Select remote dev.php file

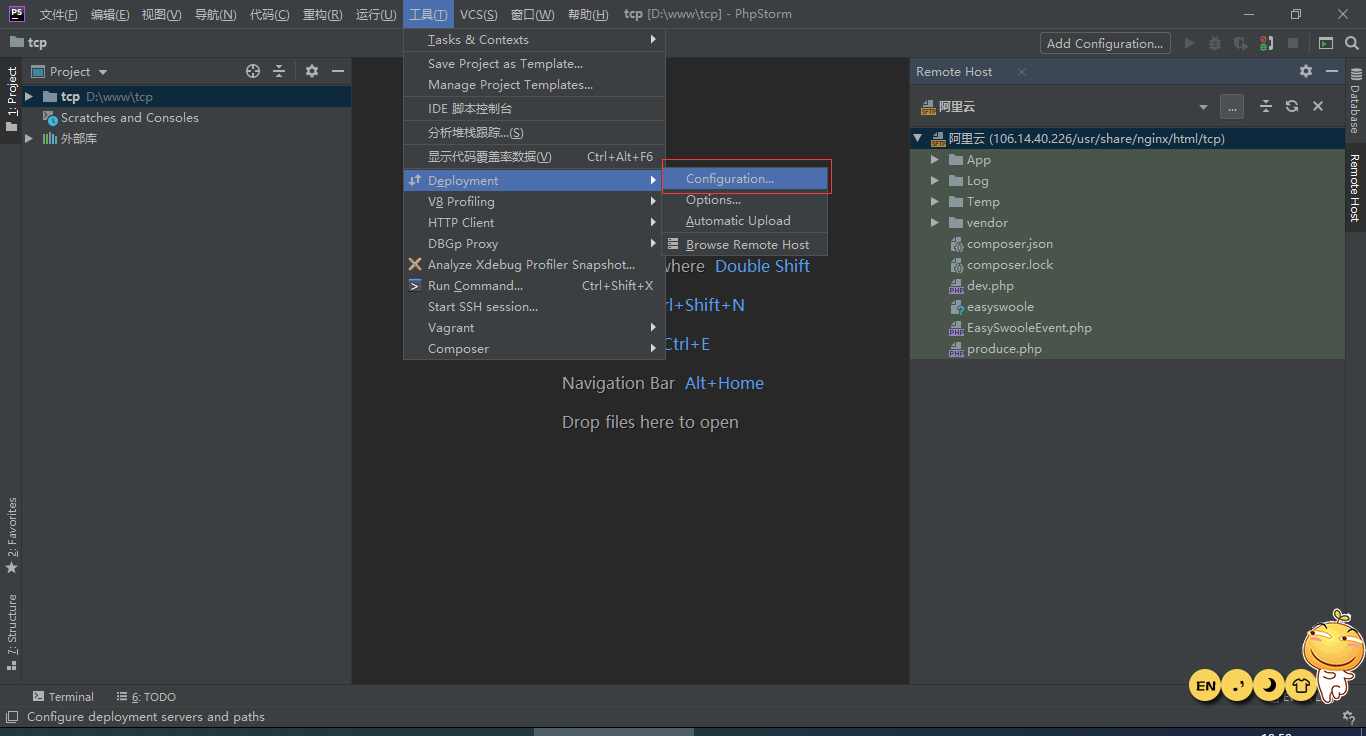pos(990,285)
